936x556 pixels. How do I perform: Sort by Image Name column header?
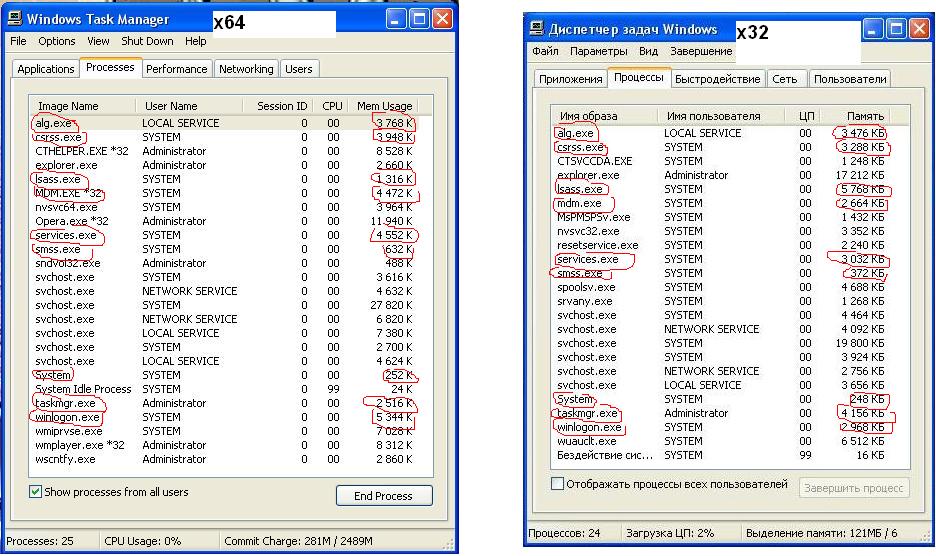82,106
